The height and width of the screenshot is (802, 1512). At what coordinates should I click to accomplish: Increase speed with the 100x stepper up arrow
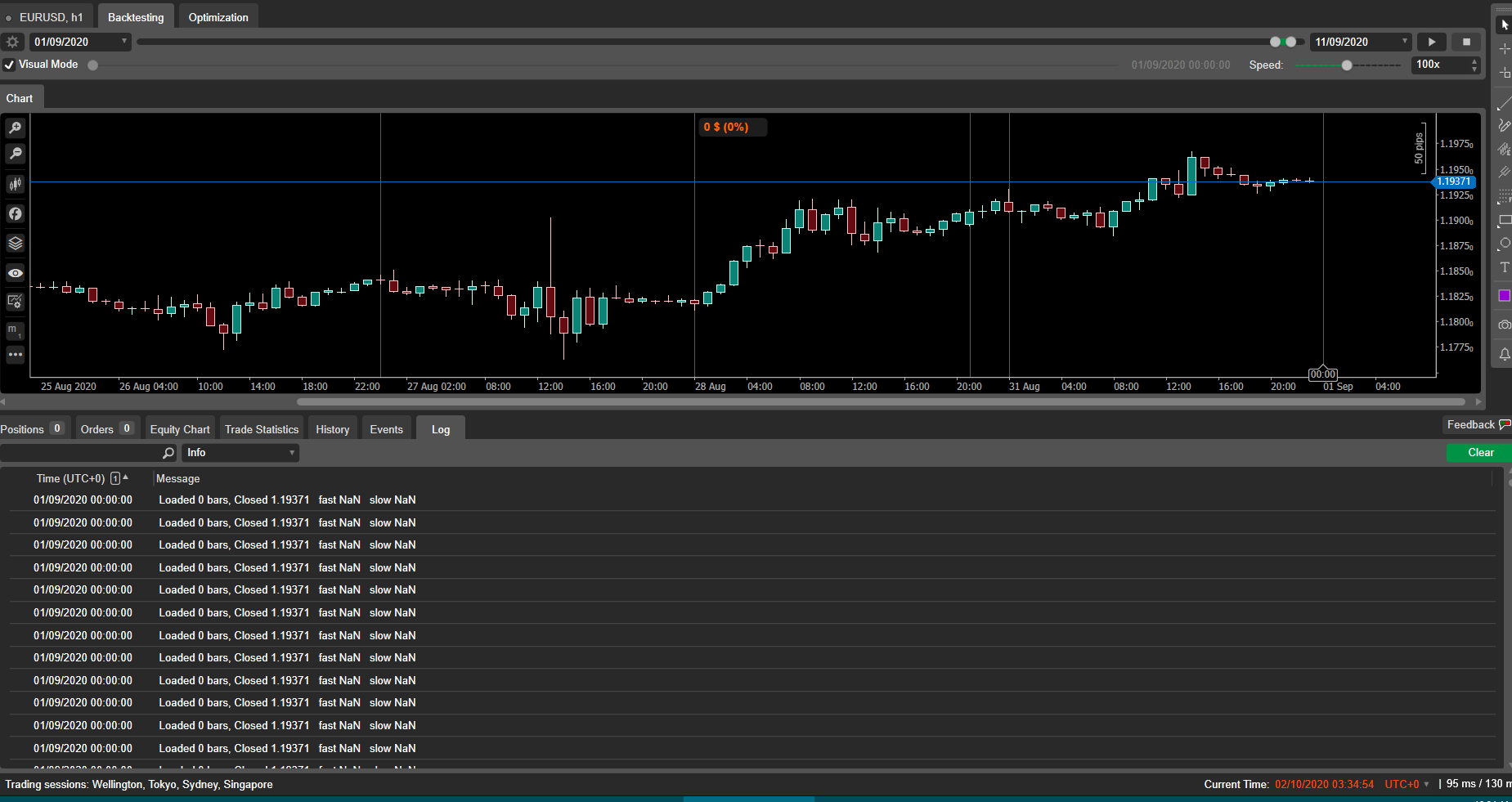[x=1474, y=60]
